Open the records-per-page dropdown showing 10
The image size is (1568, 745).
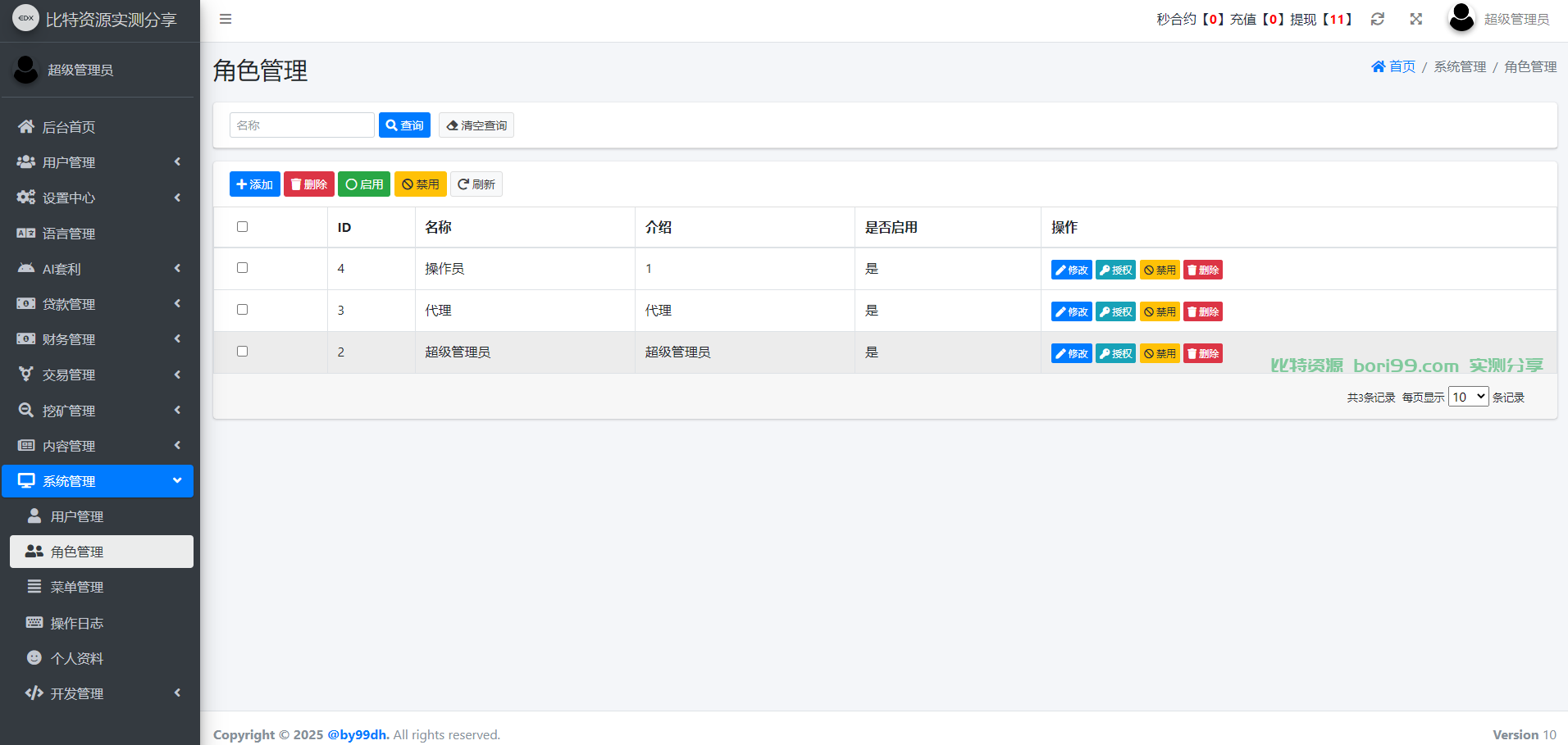coord(1468,397)
